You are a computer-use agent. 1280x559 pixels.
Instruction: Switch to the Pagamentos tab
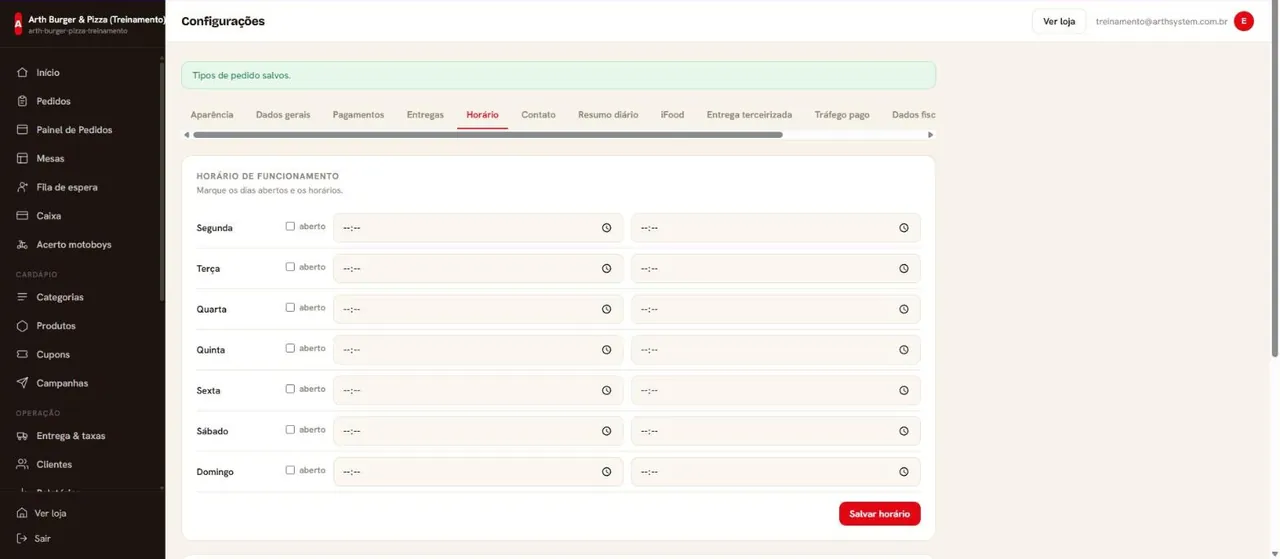click(x=358, y=115)
